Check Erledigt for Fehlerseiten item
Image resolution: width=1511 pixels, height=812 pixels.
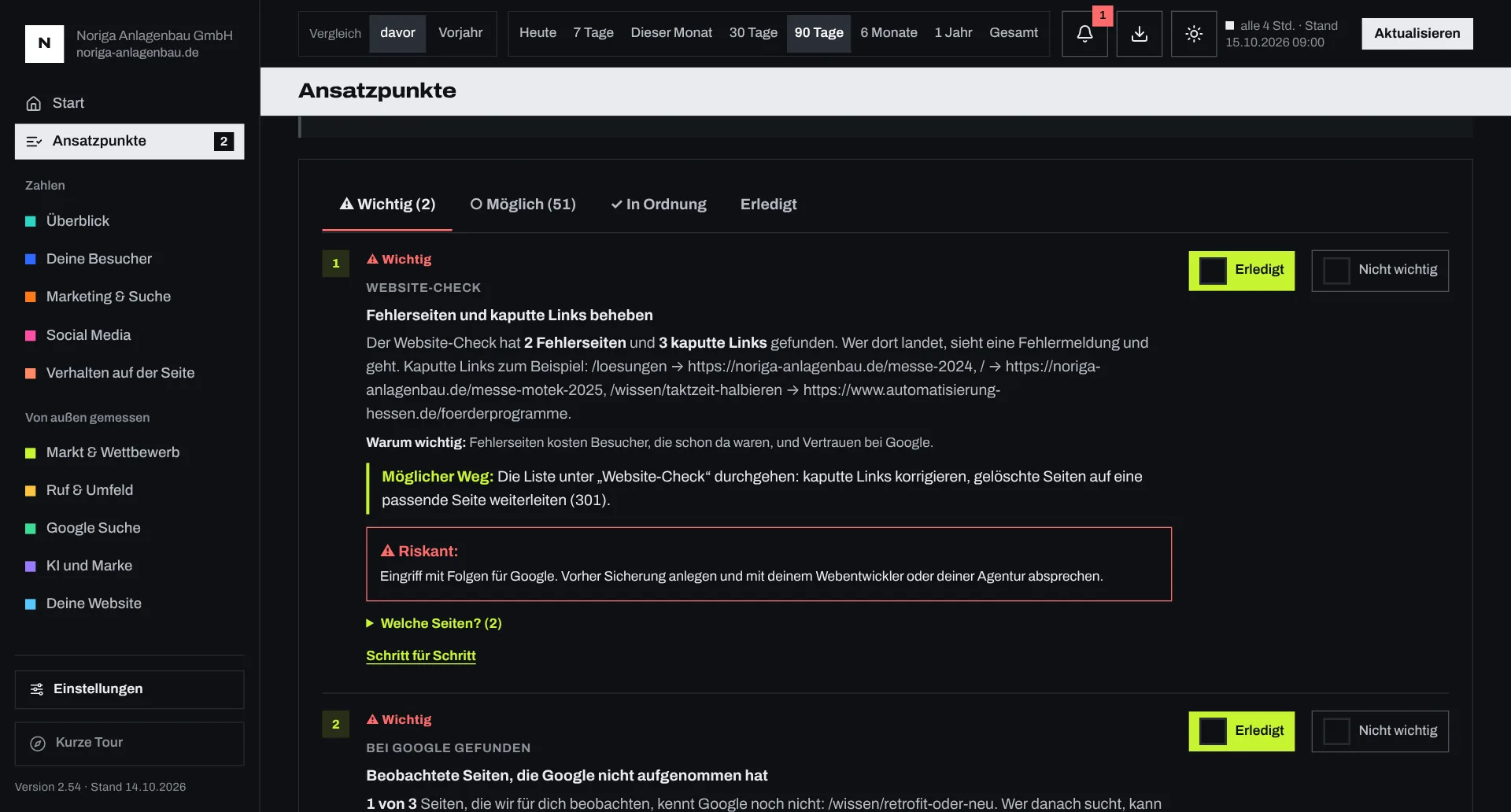pyautogui.click(x=1213, y=271)
